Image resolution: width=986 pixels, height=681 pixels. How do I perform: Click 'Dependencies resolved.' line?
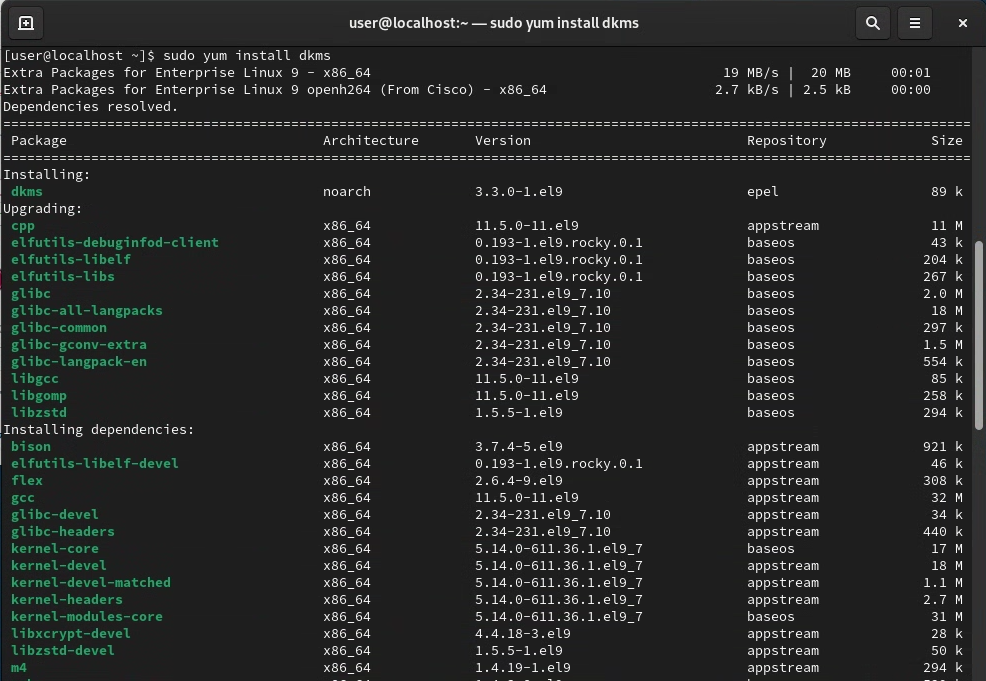[x=91, y=106]
